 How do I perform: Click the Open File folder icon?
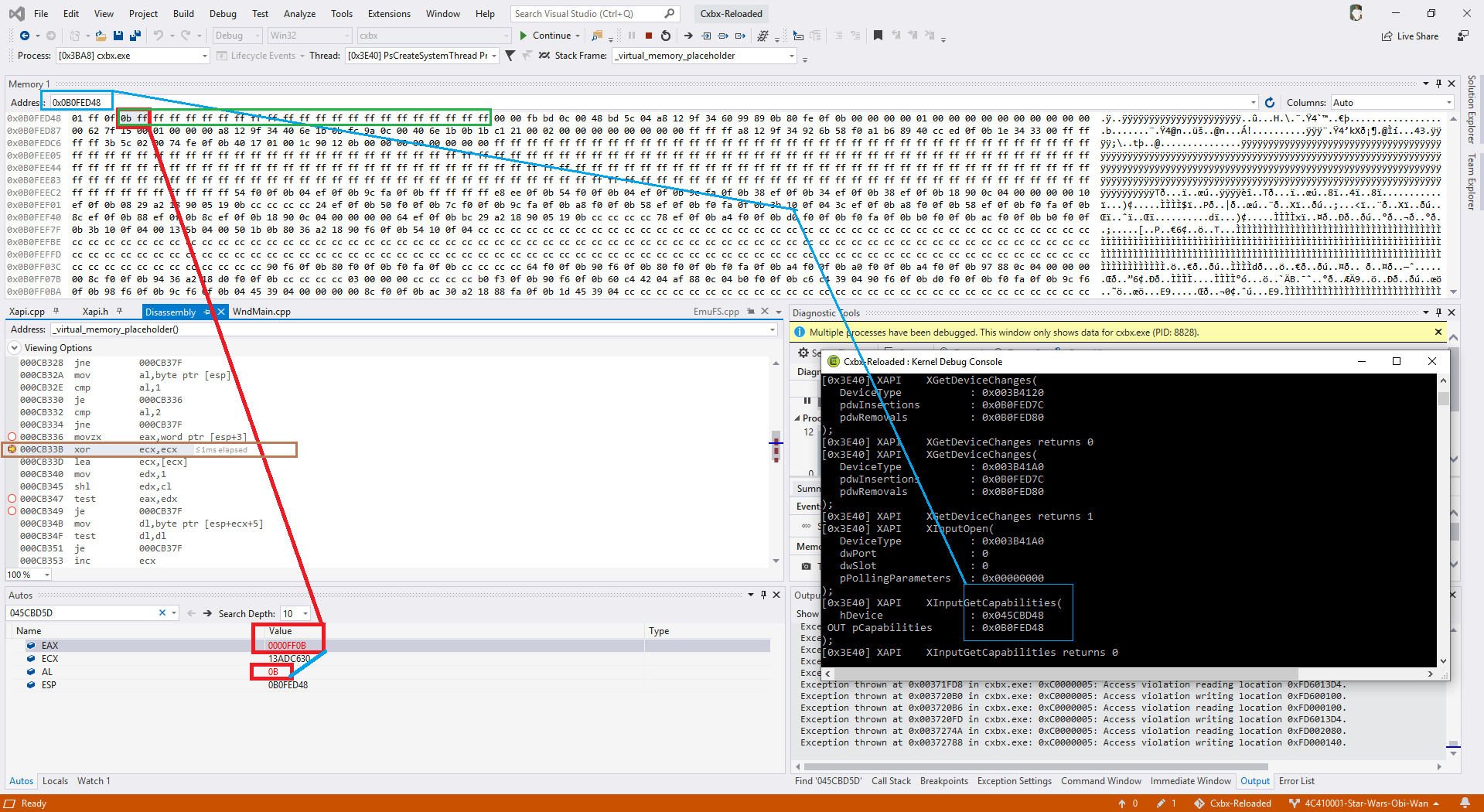tap(101, 36)
